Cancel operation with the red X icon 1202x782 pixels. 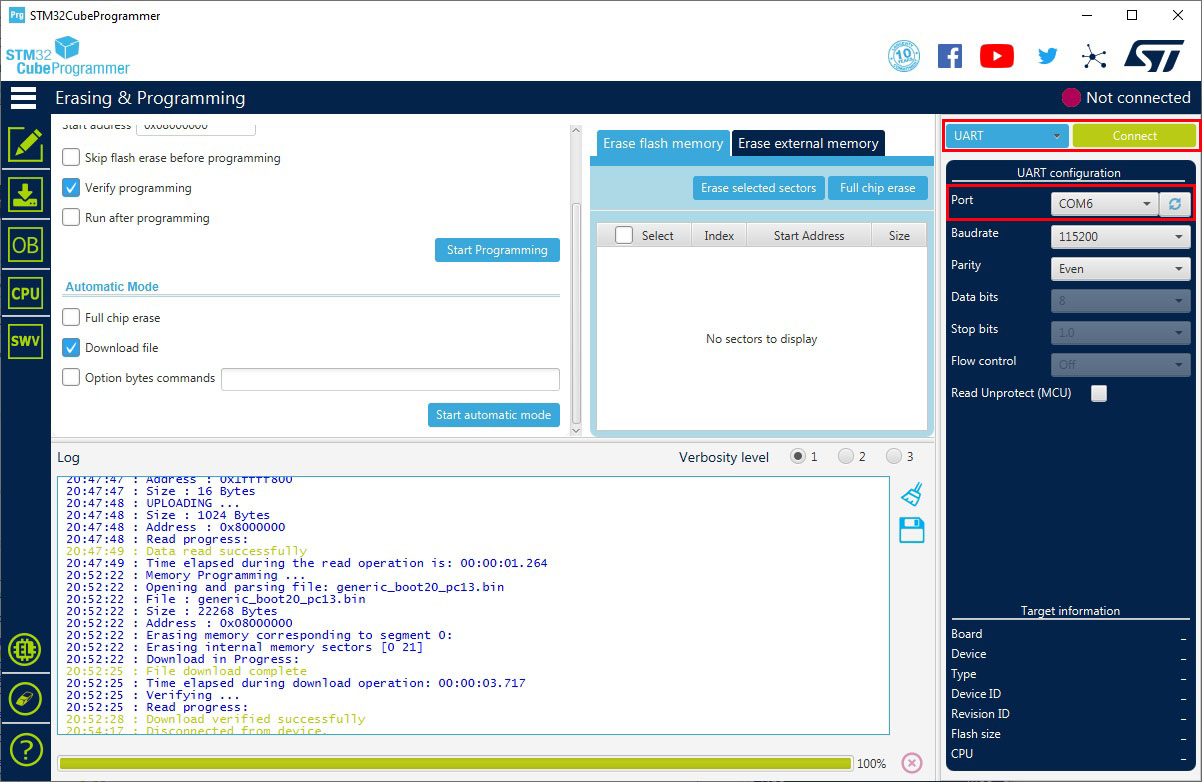click(x=912, y=762)
